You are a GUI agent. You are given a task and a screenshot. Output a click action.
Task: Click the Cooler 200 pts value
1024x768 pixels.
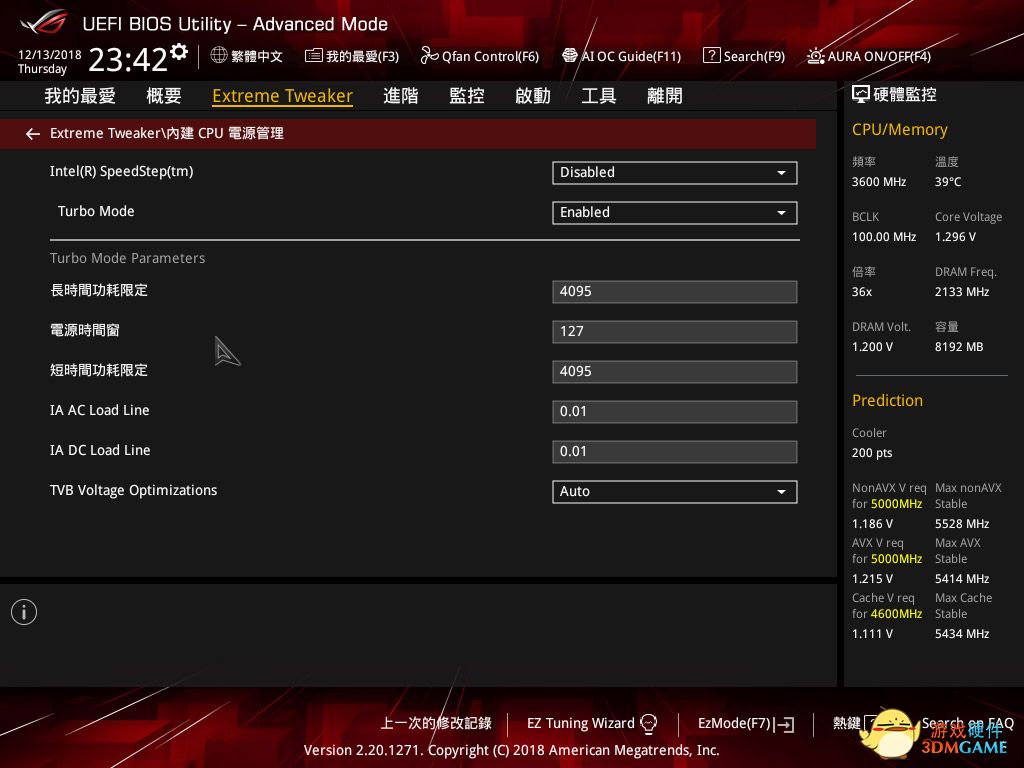click(x=872, y=453)
